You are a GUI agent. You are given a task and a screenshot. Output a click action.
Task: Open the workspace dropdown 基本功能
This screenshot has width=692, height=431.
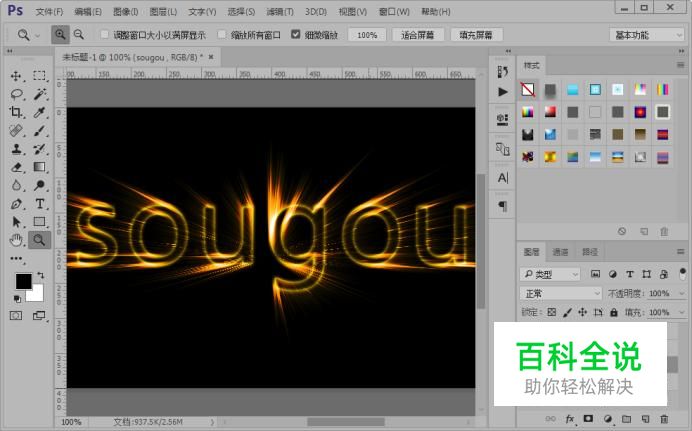(x=647, y=35)
